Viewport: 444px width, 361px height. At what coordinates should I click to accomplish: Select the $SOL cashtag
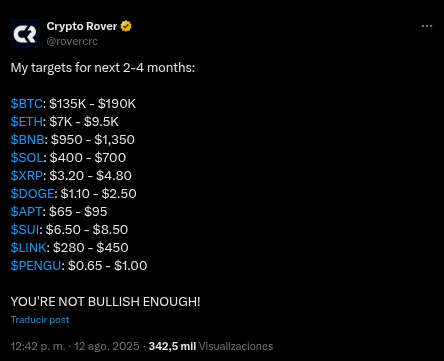(27, 158)
